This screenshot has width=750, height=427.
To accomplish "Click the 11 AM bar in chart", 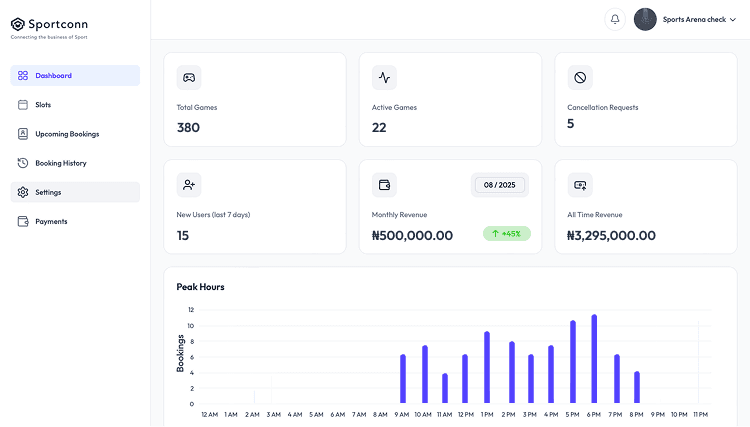I will [445, 388].
